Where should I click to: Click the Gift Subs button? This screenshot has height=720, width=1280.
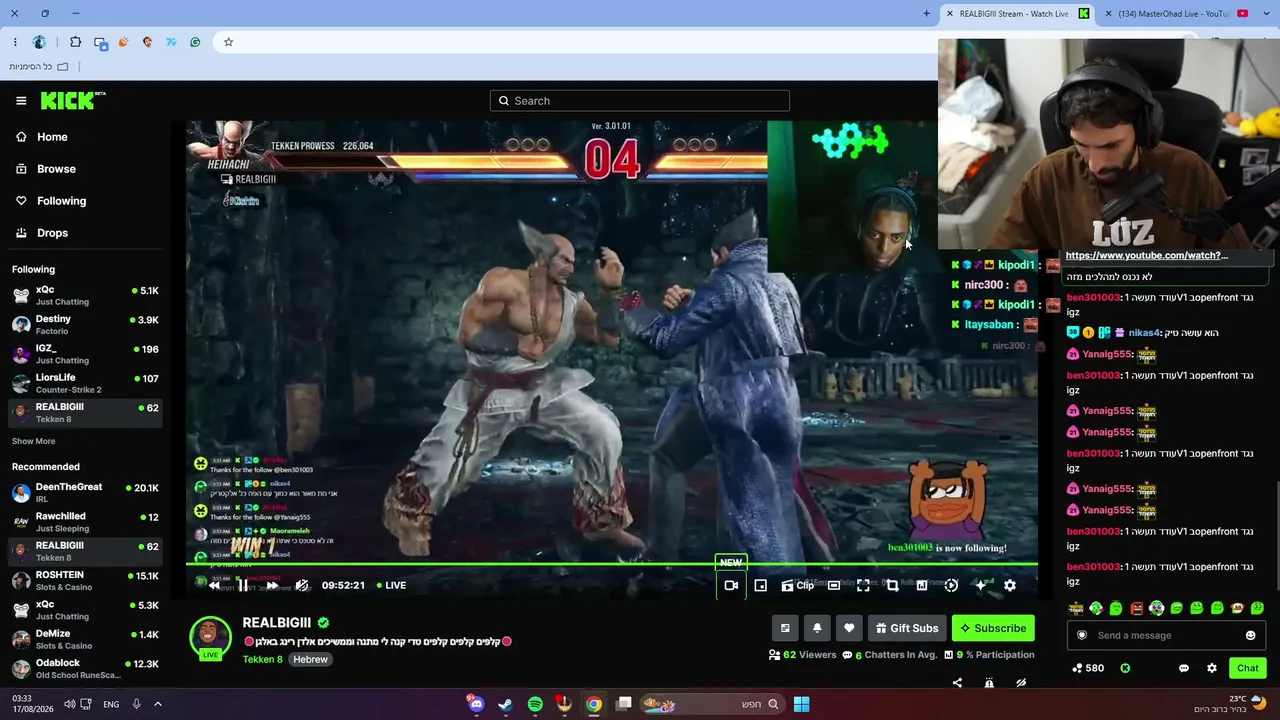907,628
